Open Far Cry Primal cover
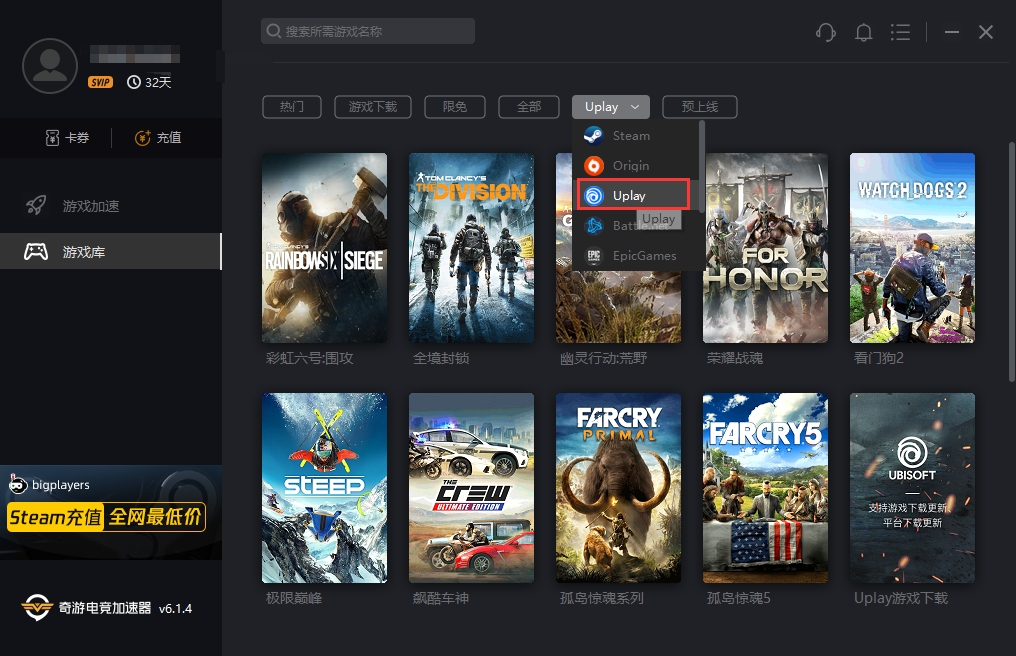 coord(619,487)
